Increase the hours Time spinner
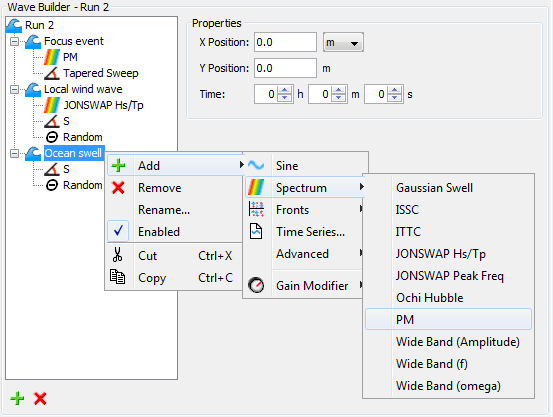Screen dimensions: 553x417 tap(285, 90)
